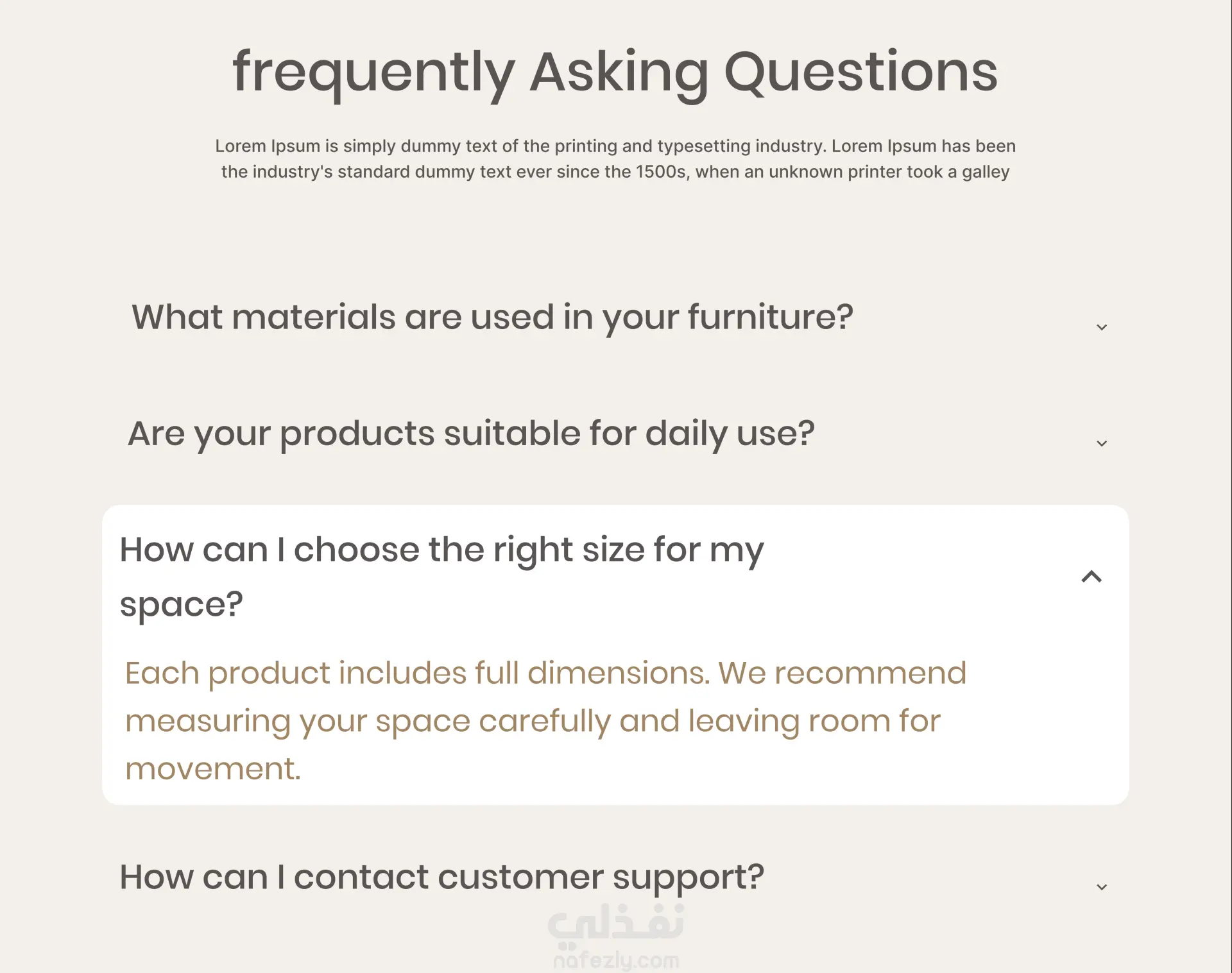The image size is (1232, 973).
Task: Click the word "Asking" in the page heading
Action: [619, 72]
